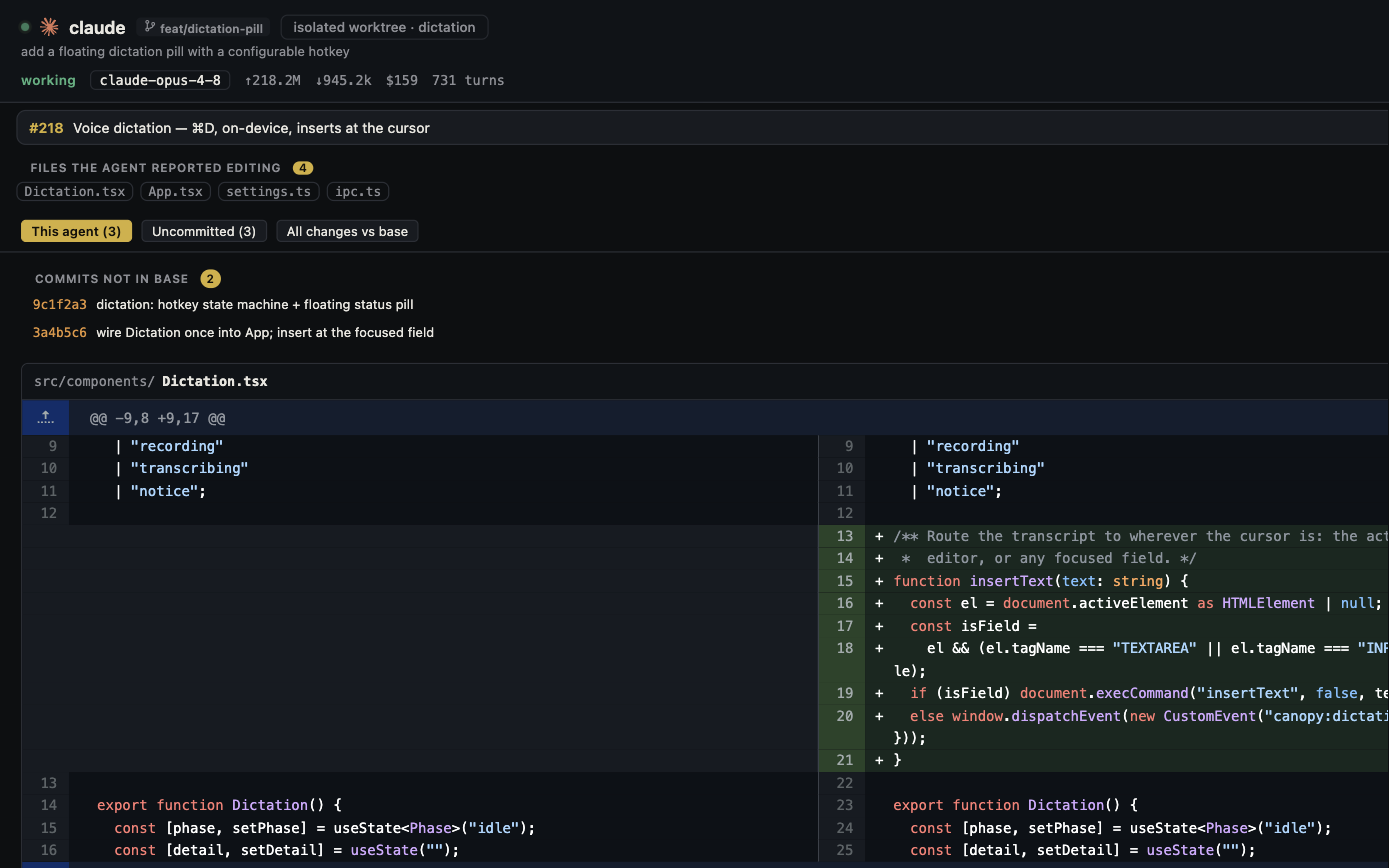Click added line 16 const el declaration
Image resolution: width=1389 pixels, height=868 pixels.
(x=1104, y=603)
